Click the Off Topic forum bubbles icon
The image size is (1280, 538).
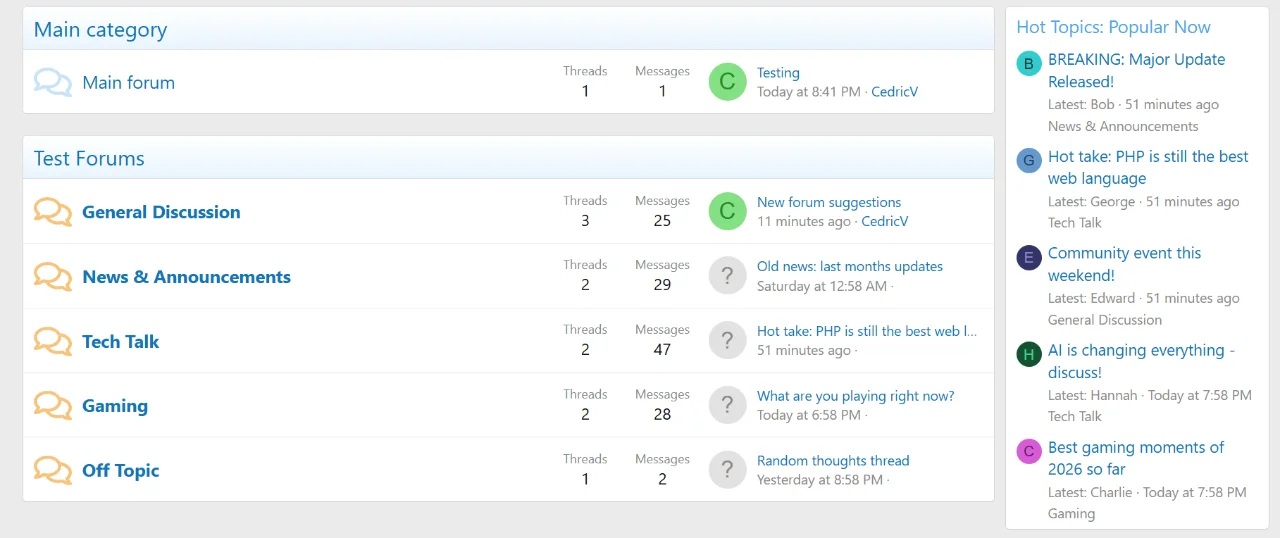(53, 470)
